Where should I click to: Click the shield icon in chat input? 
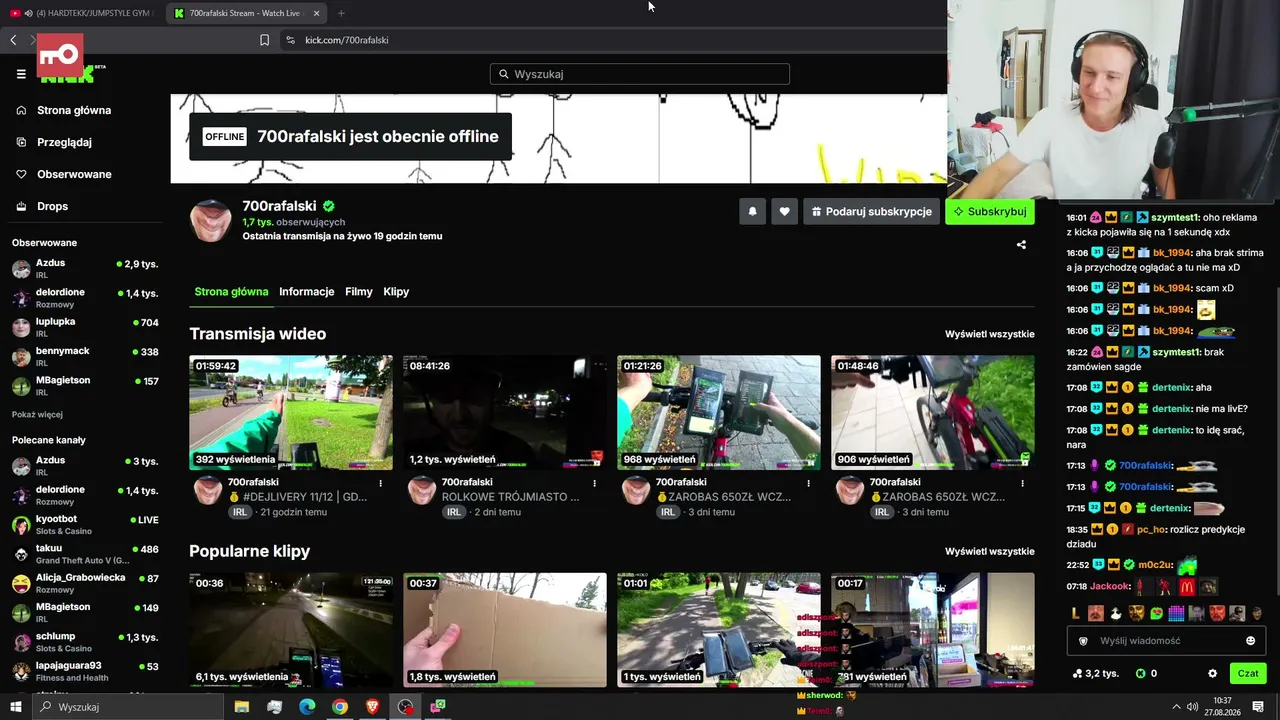(x=1083, y=641)
